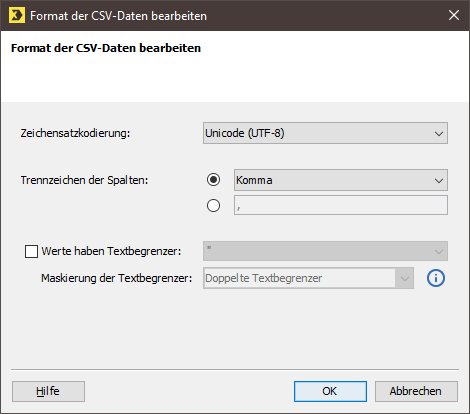Viewport: 470px width, 414px height.
Task: Open the Komma column separator dropdown
Action: pos(341,180)
